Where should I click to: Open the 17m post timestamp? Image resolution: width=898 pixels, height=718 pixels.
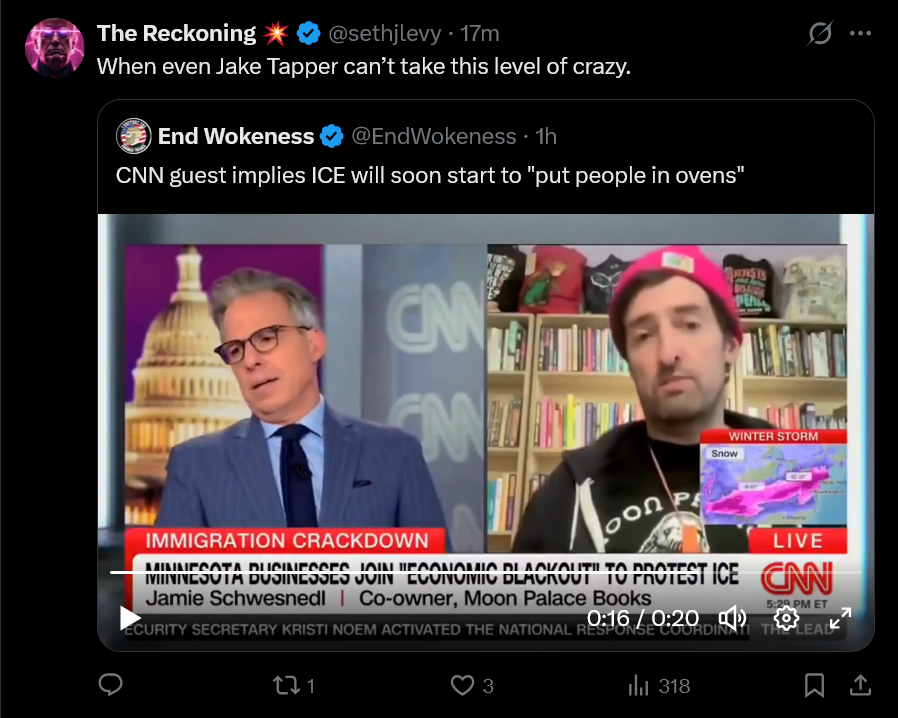pos(480,34)
